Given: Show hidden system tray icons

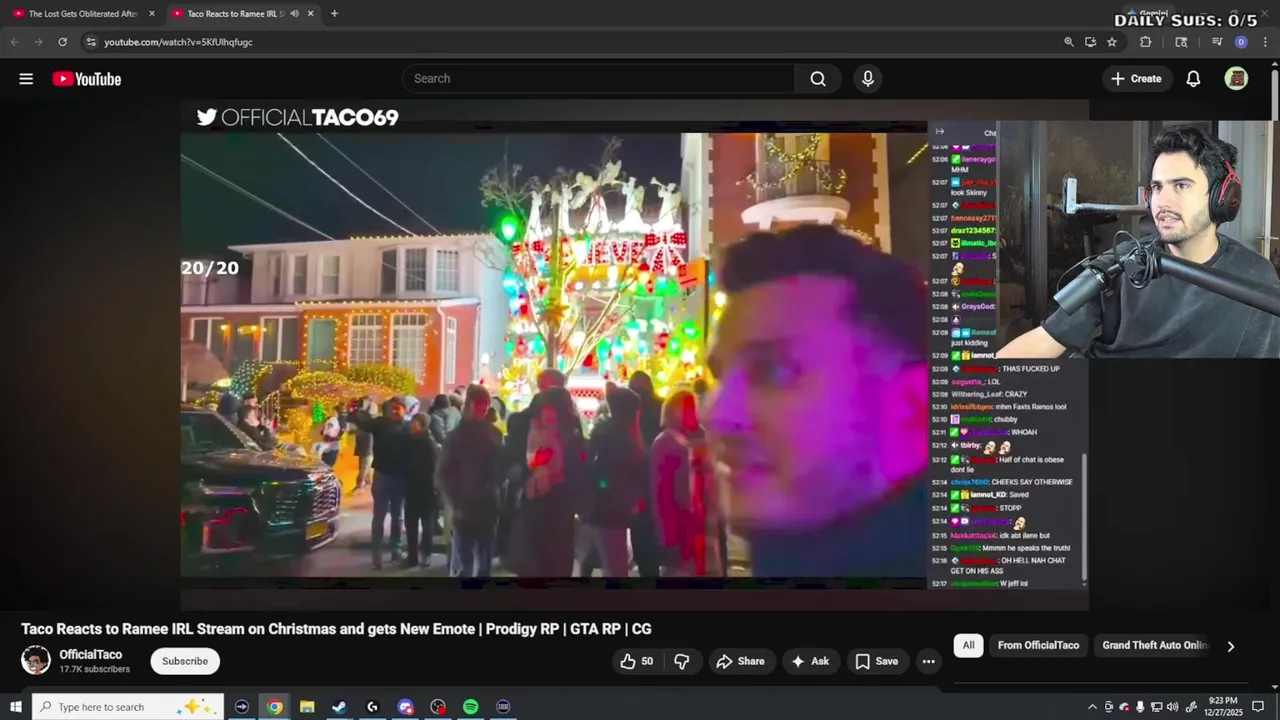Looking at the screenshot, I should pos(1092,707).
